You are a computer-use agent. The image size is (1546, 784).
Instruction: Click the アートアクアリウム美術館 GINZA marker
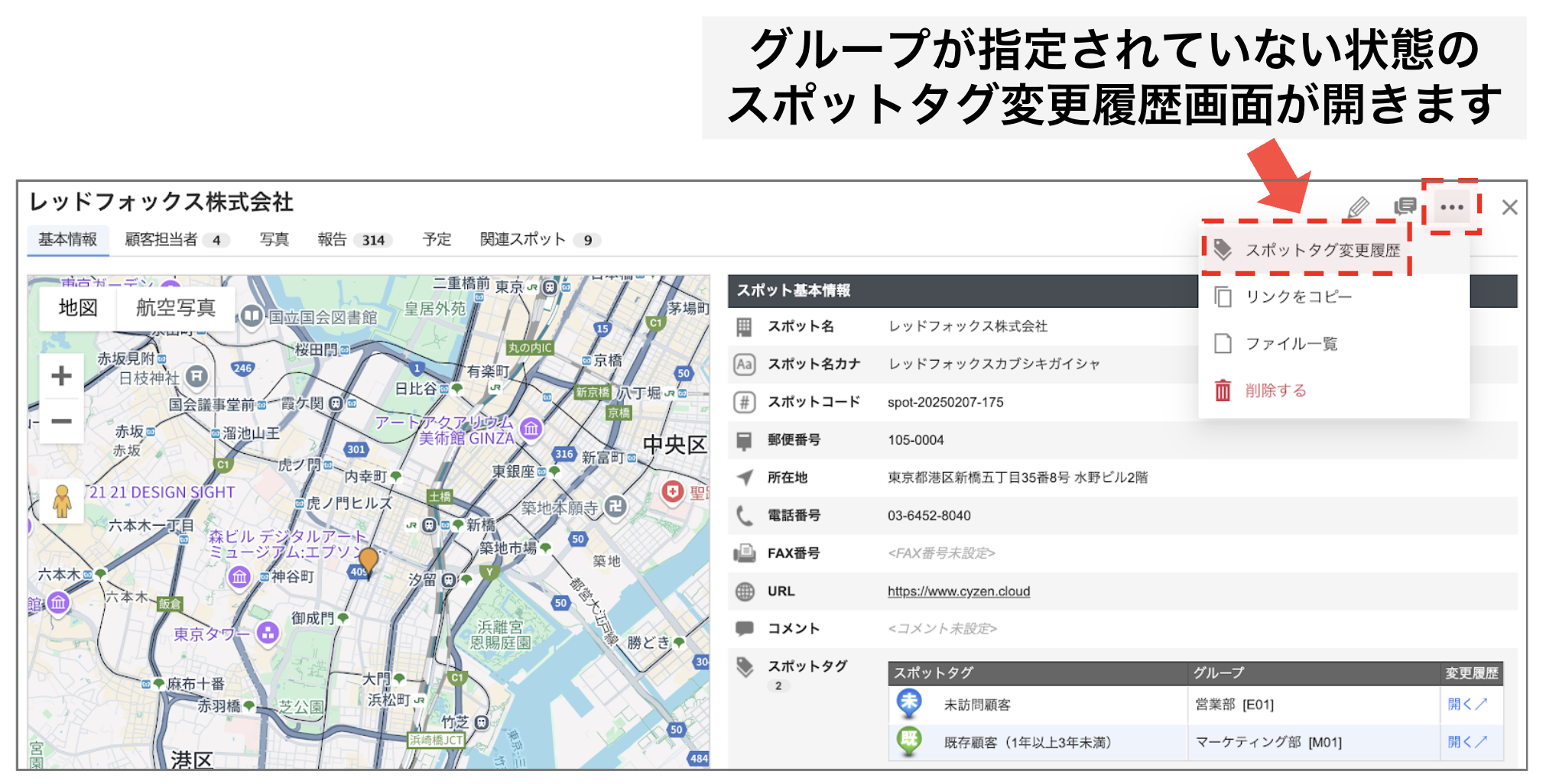pyautogui.click(x=531, y=429)
